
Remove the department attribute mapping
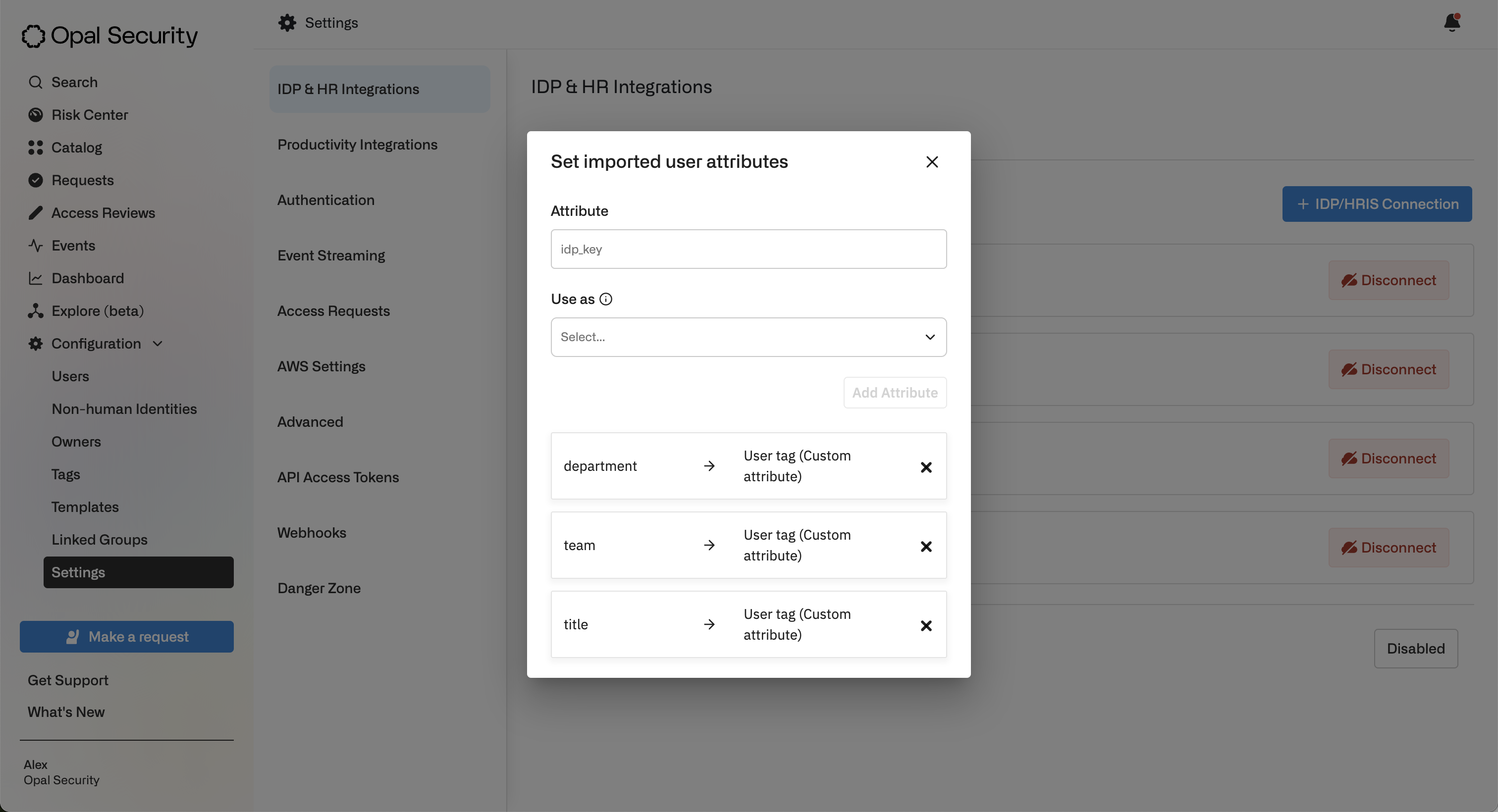[x=926, y=467]
